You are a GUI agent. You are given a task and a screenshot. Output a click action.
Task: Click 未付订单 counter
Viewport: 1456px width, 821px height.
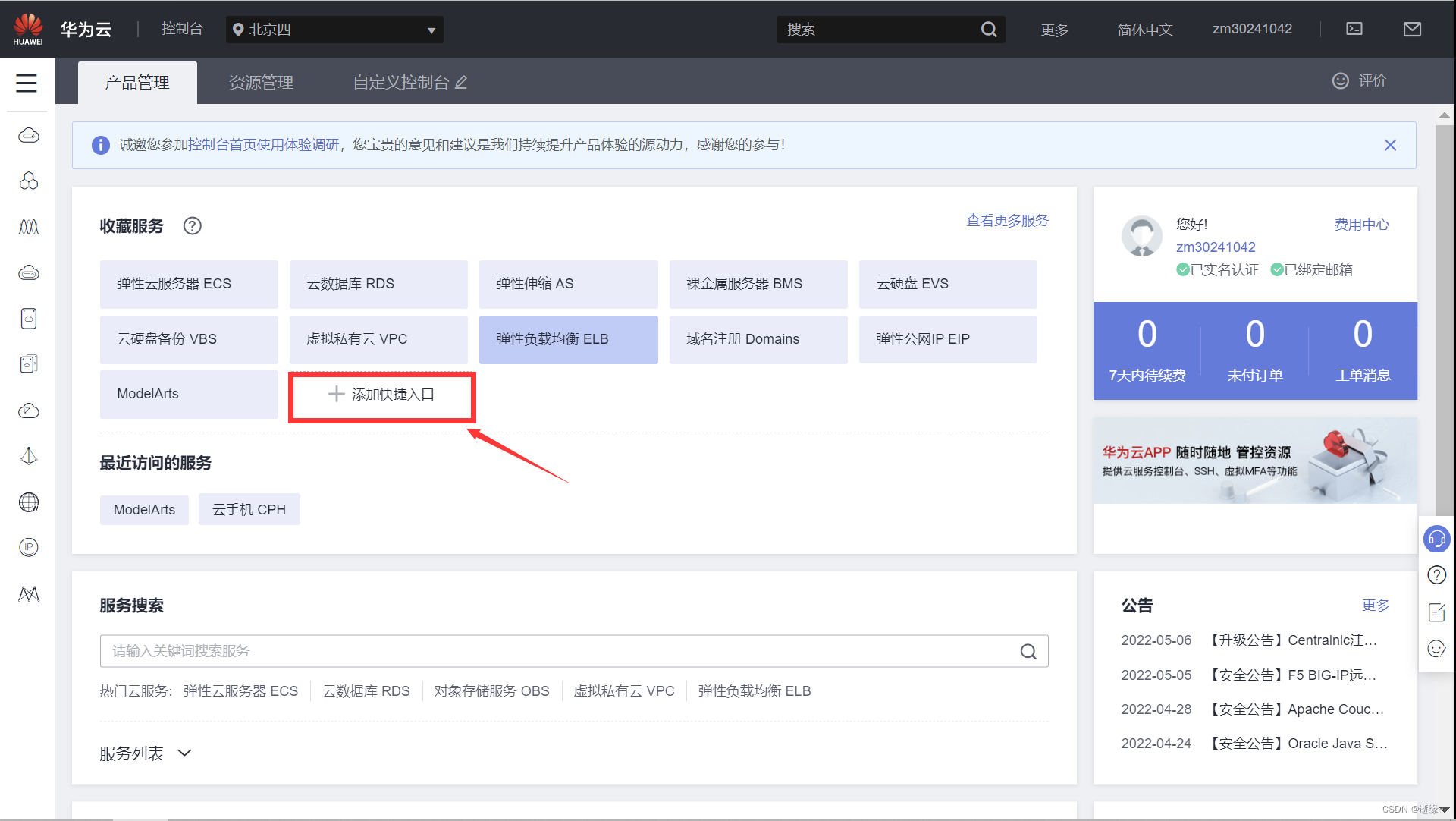pos(1255,351)
